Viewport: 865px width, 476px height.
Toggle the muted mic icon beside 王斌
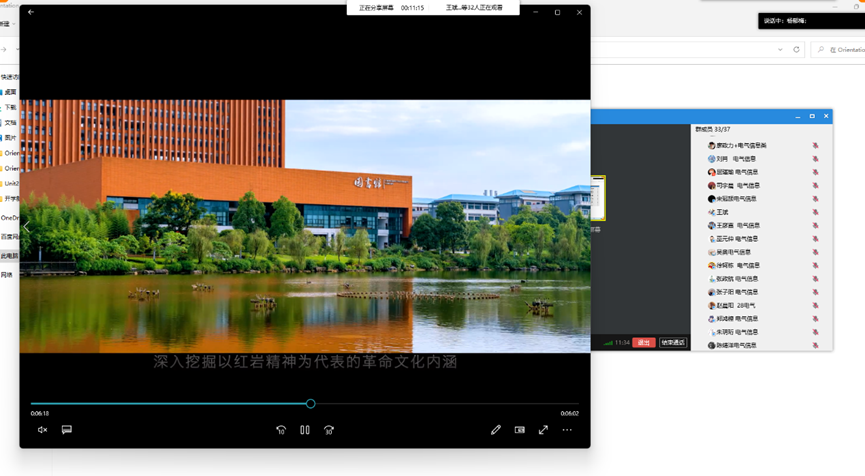point(815,212)
